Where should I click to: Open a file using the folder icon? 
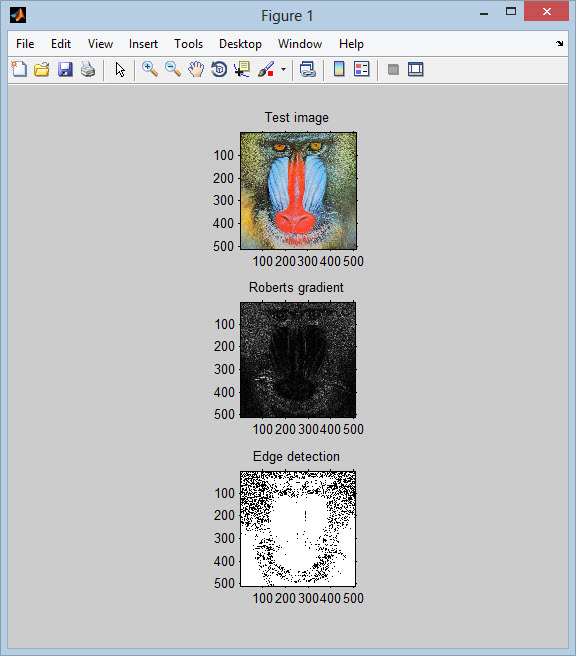coord(42,69)
